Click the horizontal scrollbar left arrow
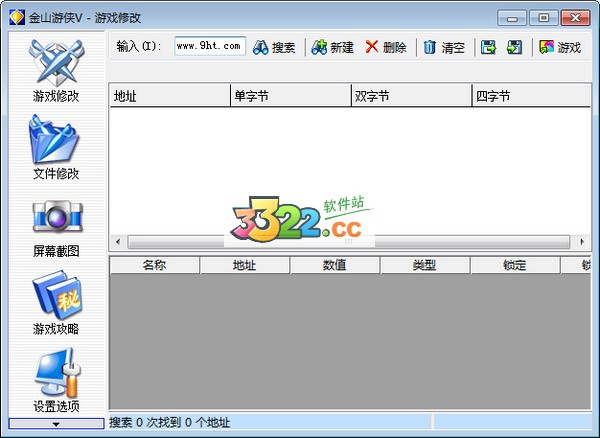 click(118, 242)
